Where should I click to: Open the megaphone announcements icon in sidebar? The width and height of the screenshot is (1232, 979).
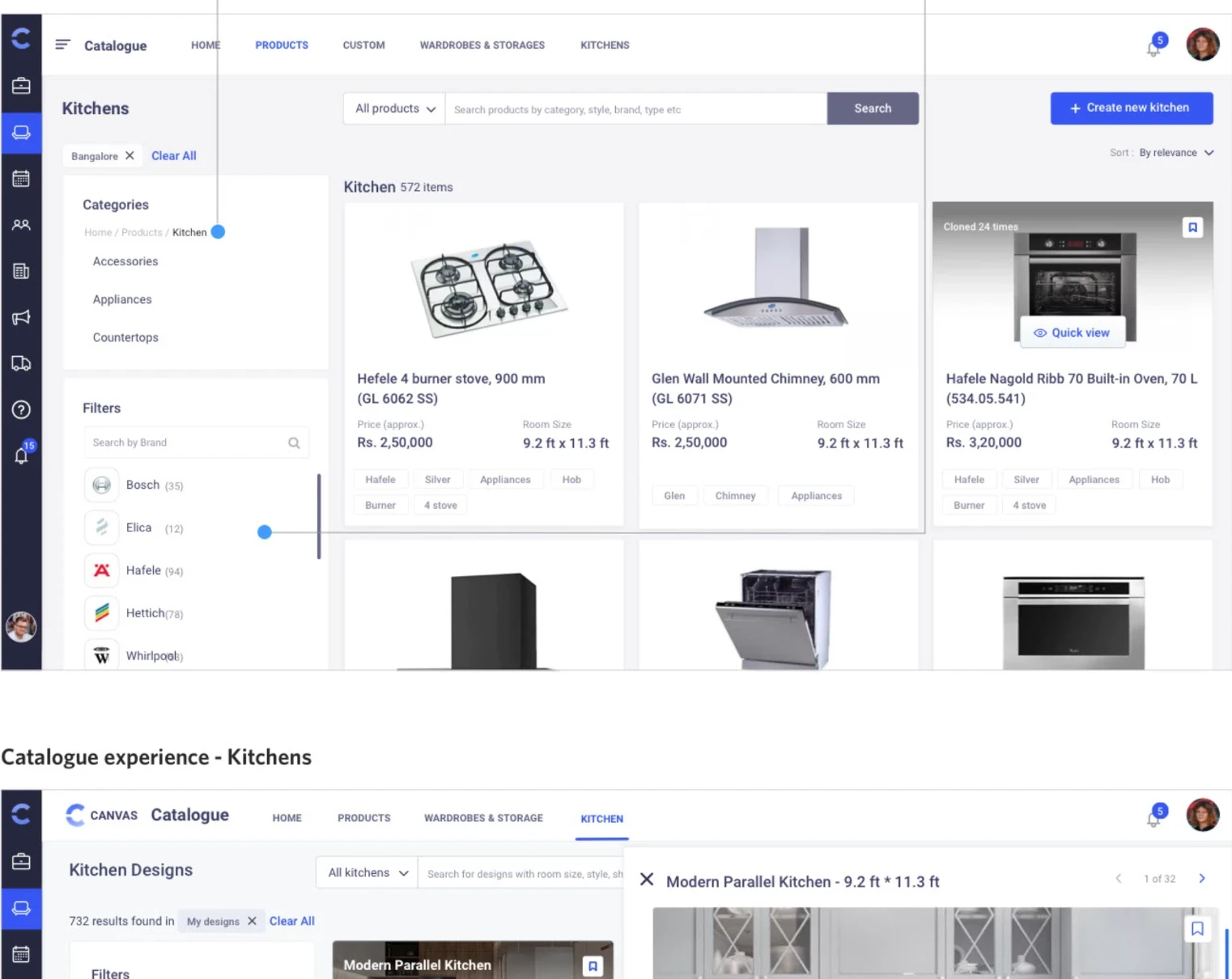point(21,317)
